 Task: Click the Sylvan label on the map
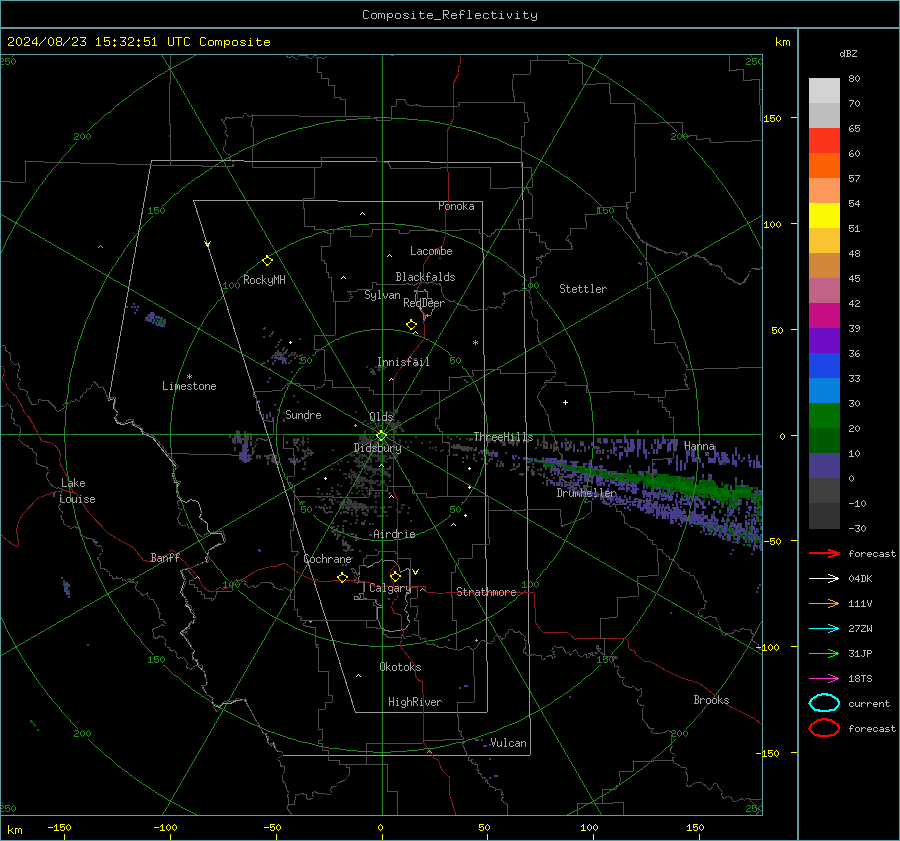[x=382, y=295]
